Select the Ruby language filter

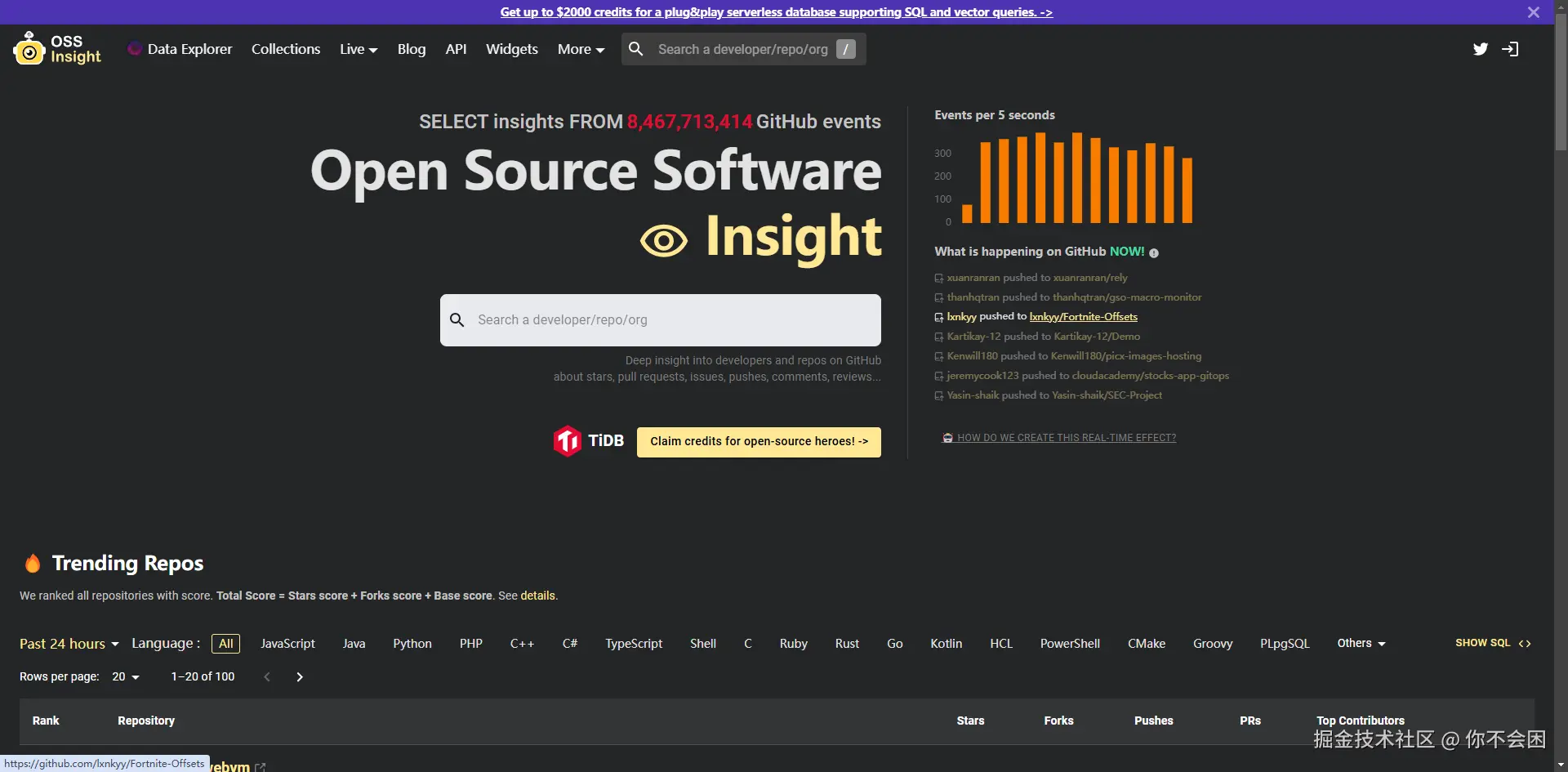click(794, 644)
